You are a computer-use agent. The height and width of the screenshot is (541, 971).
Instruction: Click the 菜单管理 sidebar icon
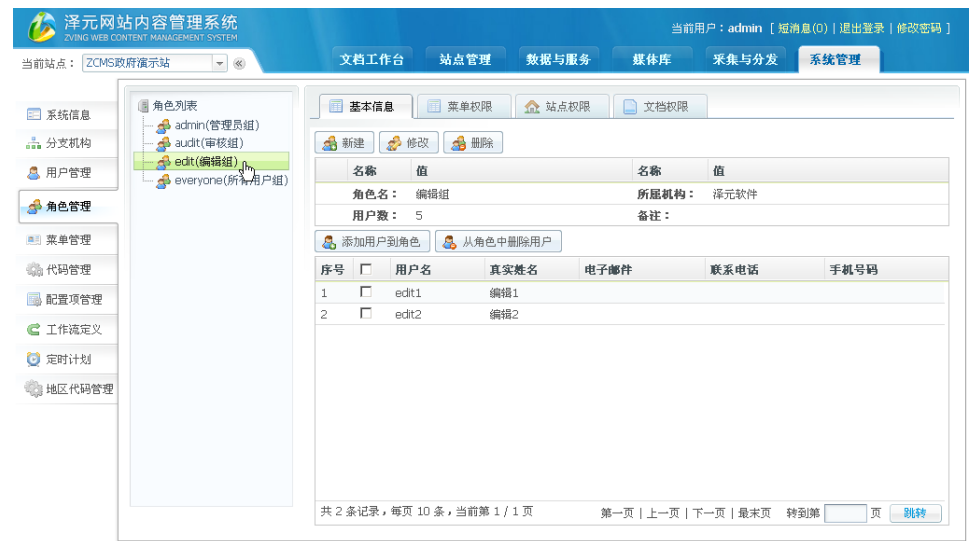tap(33, 240)
